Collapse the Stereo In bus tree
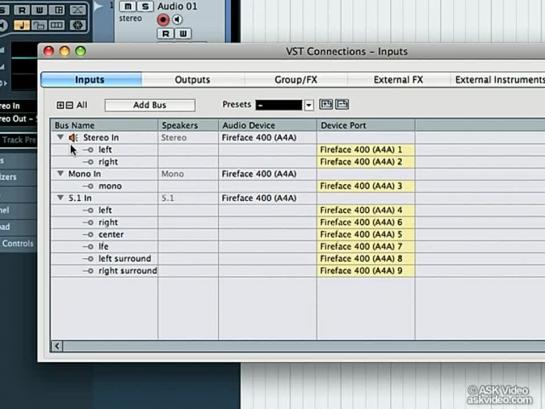Viewport: 545px width, 409px height. (60, 137)
